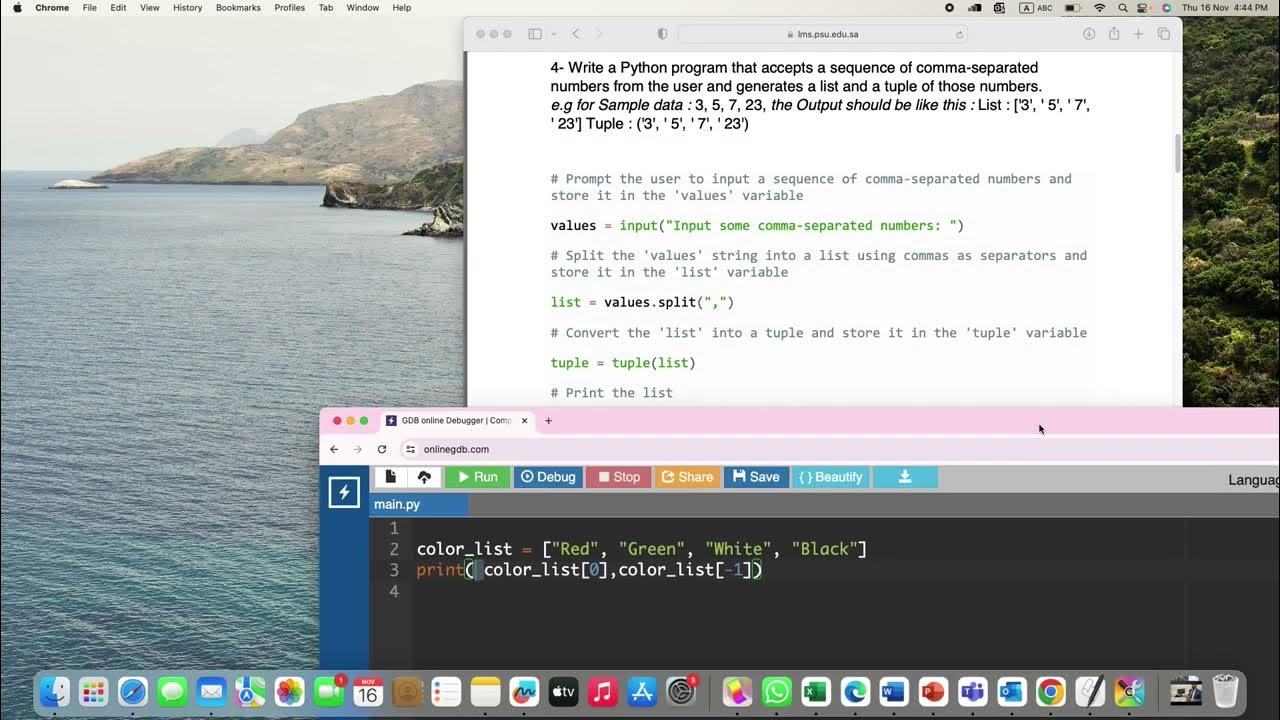
Task: Open the Tab menu
Action: 326,7
